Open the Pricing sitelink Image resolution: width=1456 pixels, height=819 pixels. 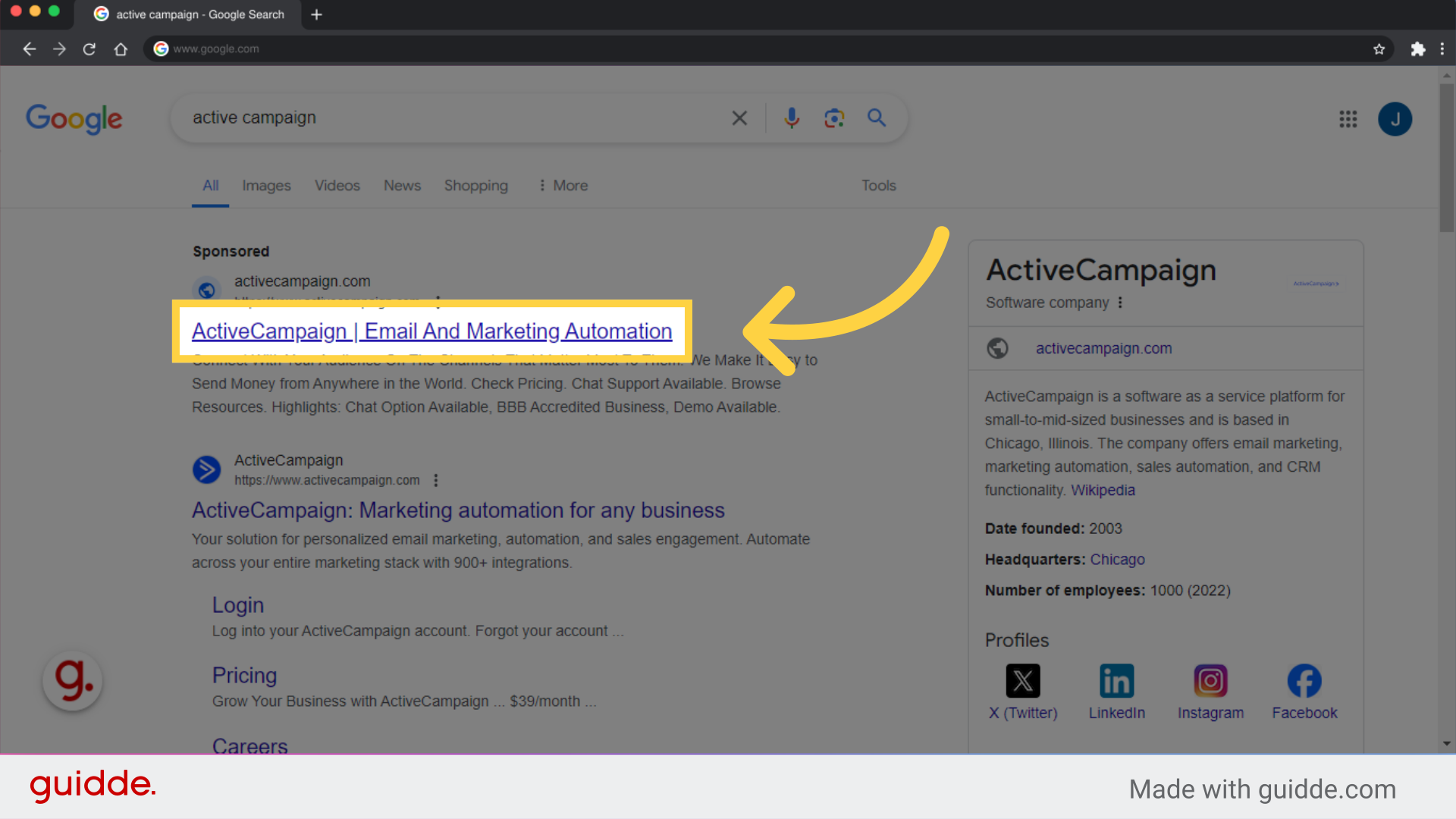(x=244, y=675)
